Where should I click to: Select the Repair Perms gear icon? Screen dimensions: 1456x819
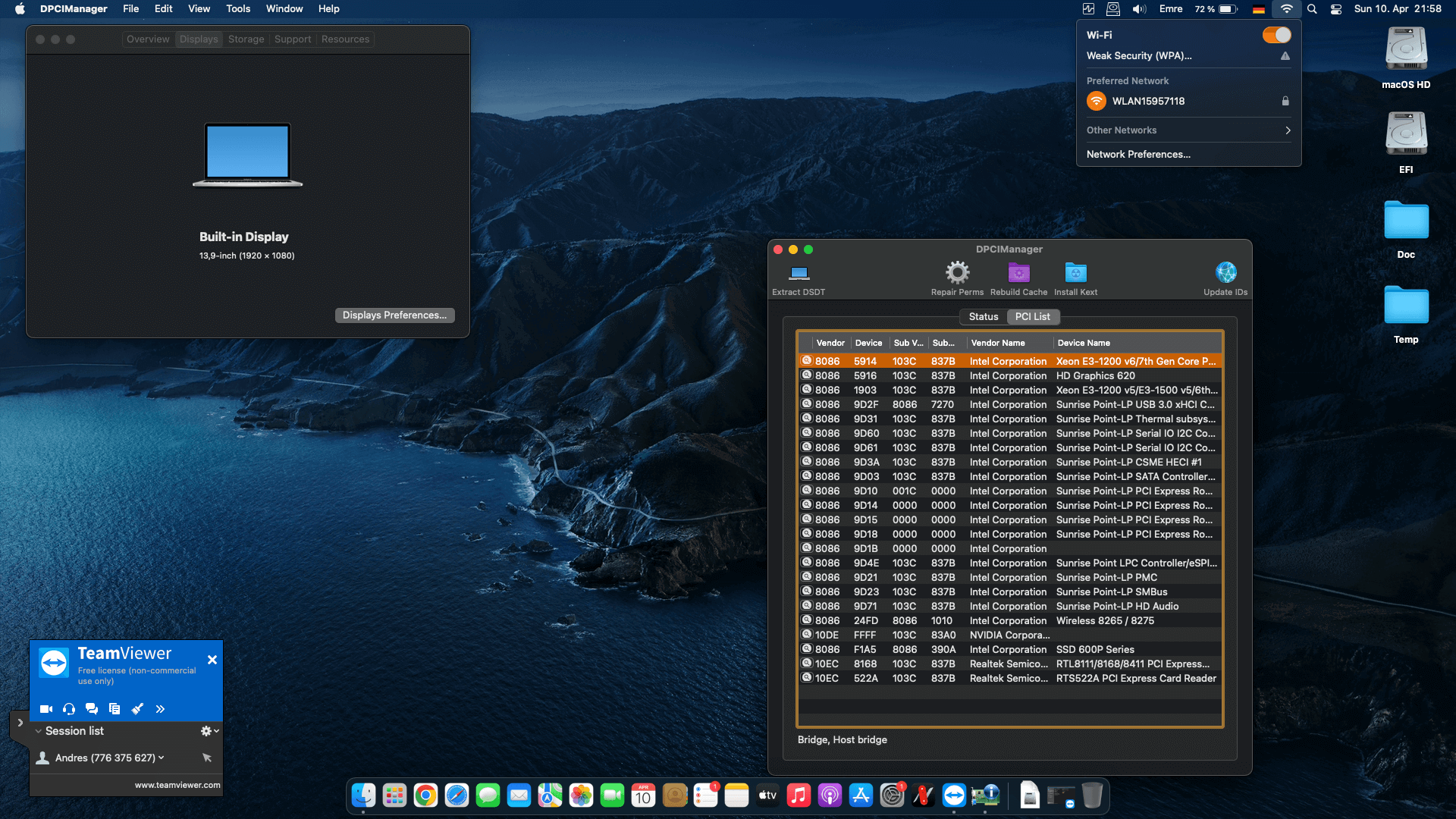(957, 271)
